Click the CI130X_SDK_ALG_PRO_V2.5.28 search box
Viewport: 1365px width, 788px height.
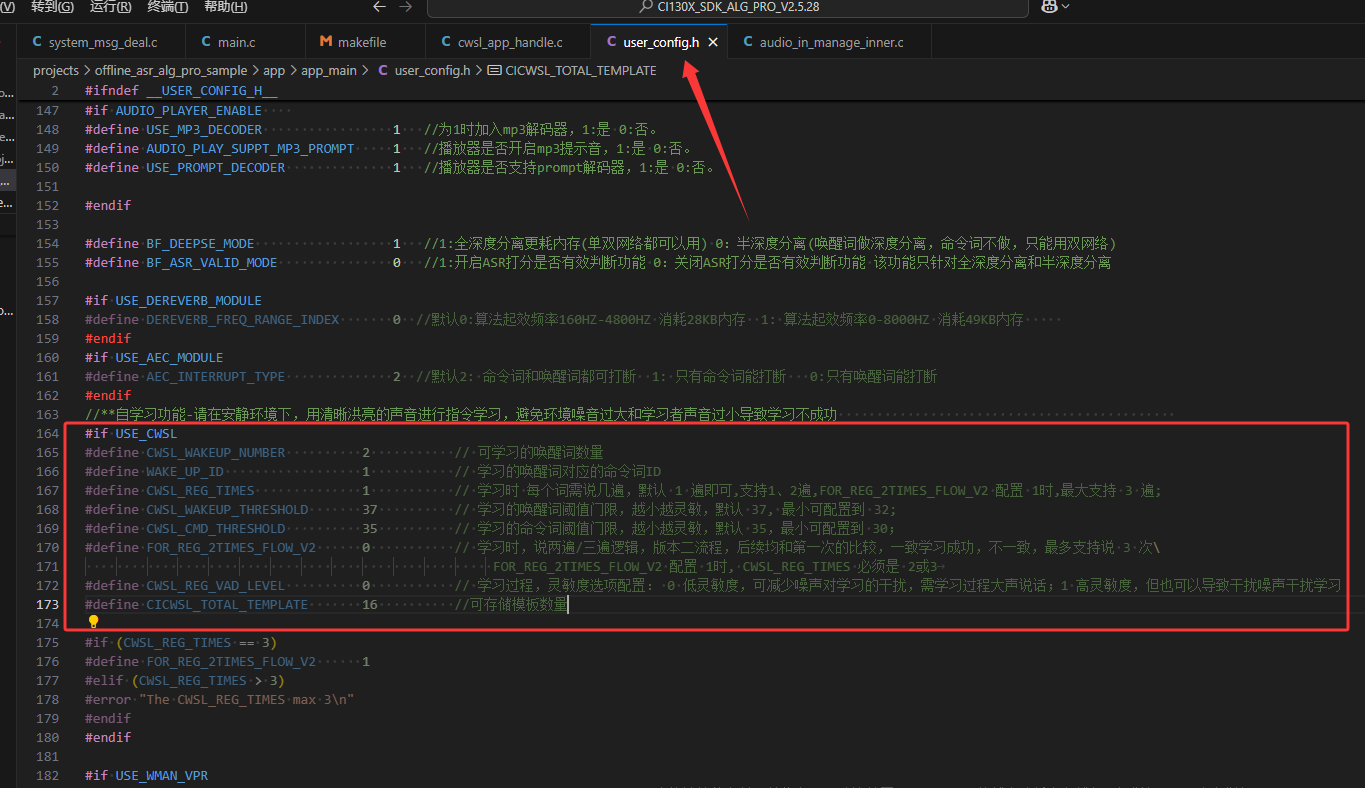pos(727,7)
